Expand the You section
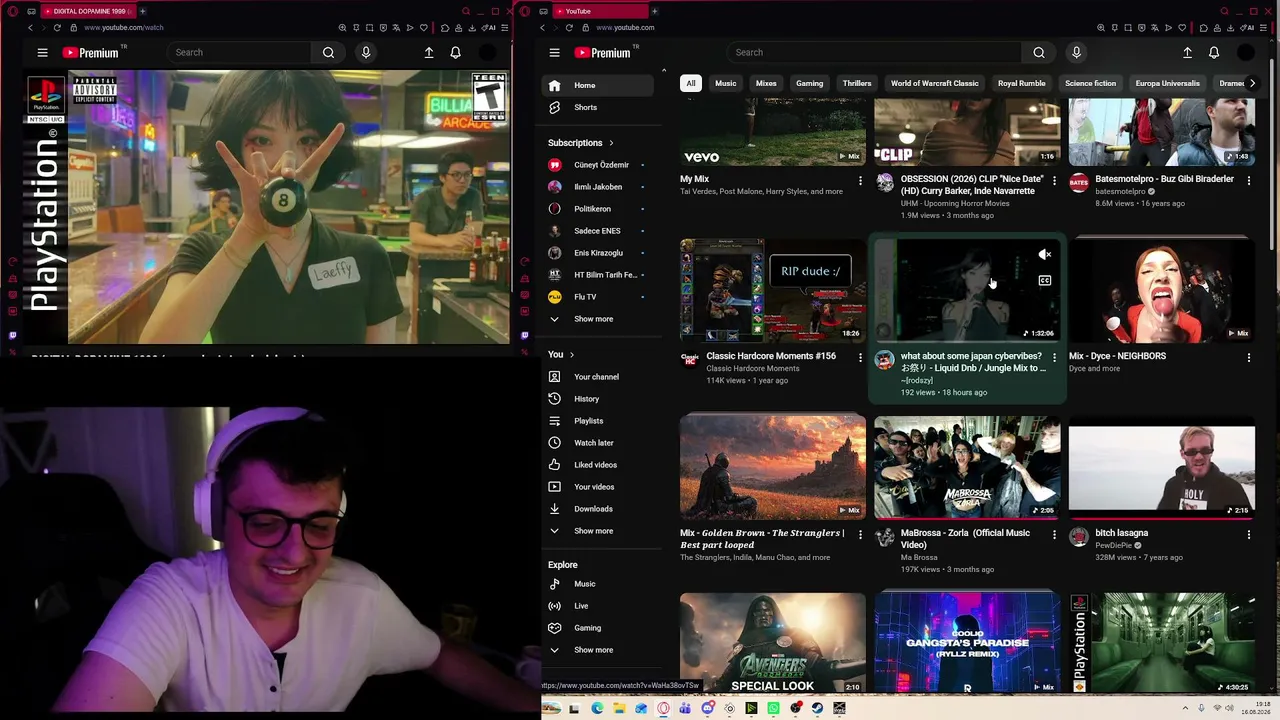The width and height of the screenshot is (1280, 720). [561, 355]
